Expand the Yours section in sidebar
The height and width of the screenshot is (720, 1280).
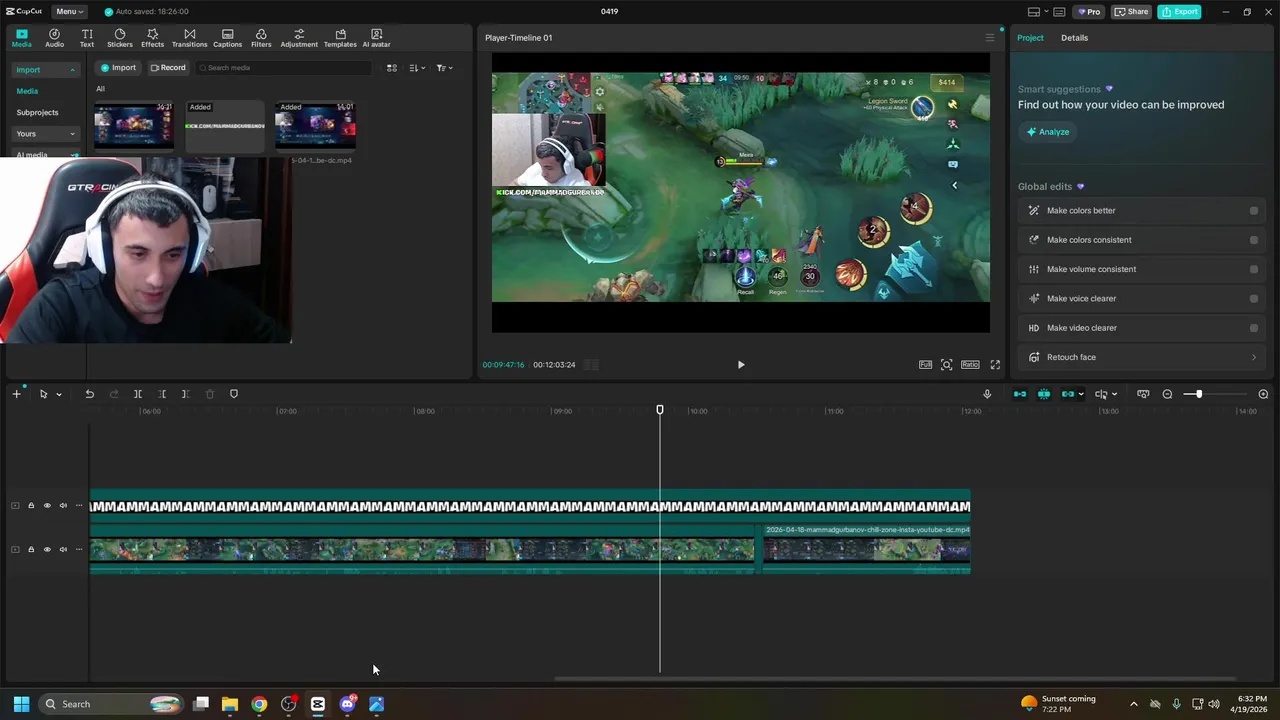pyautogui.click(x=72, y=134)
